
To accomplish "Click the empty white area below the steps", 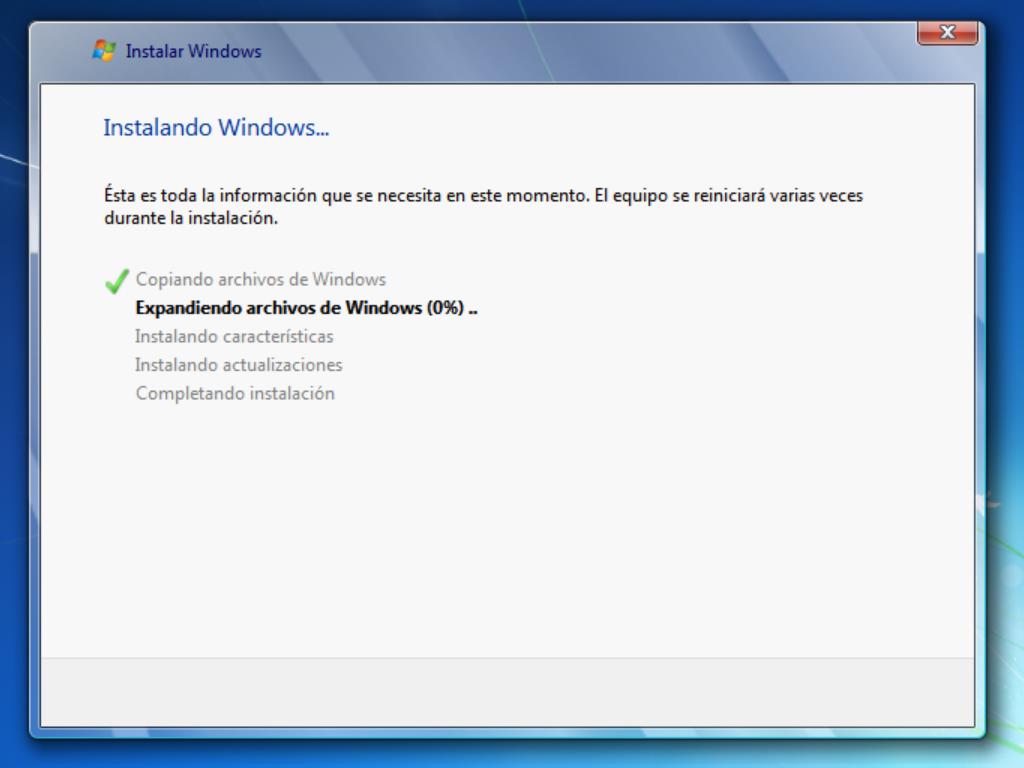I will pyautogui.click(x=506, y=530).
